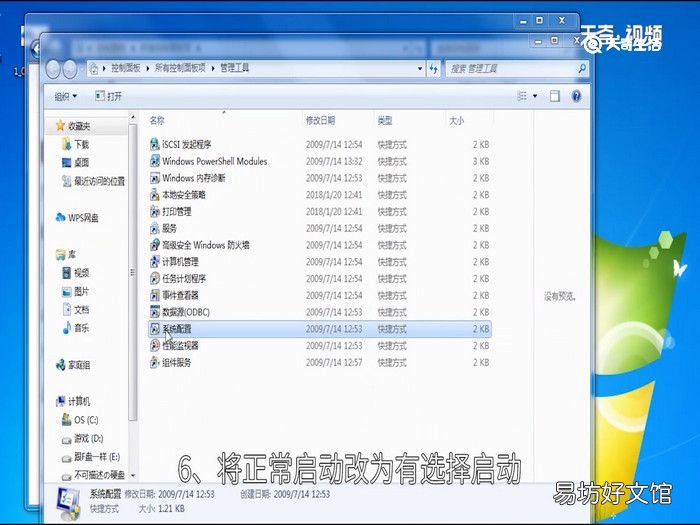This screenshot has height=525, width=700.
Task: Select the 打印管理 icon
Action: tap(154, 211)
